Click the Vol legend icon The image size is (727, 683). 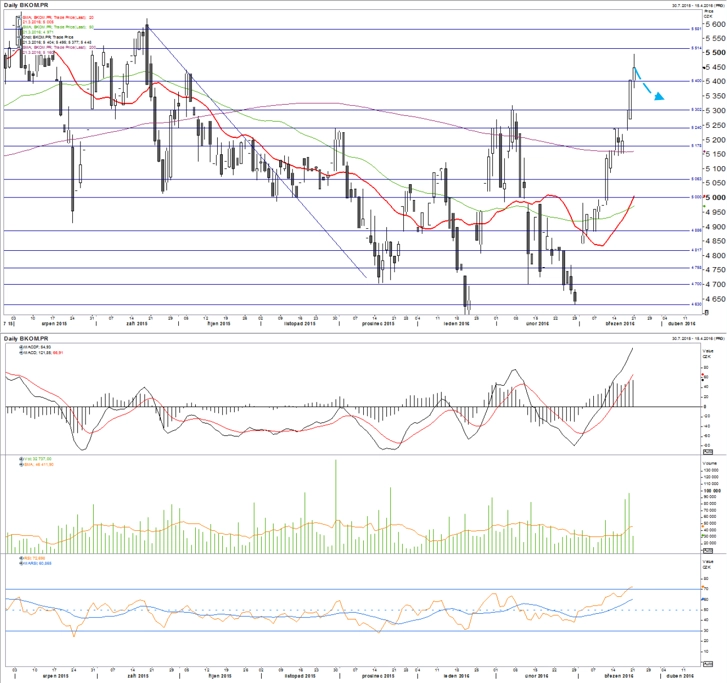coord(21,459)
